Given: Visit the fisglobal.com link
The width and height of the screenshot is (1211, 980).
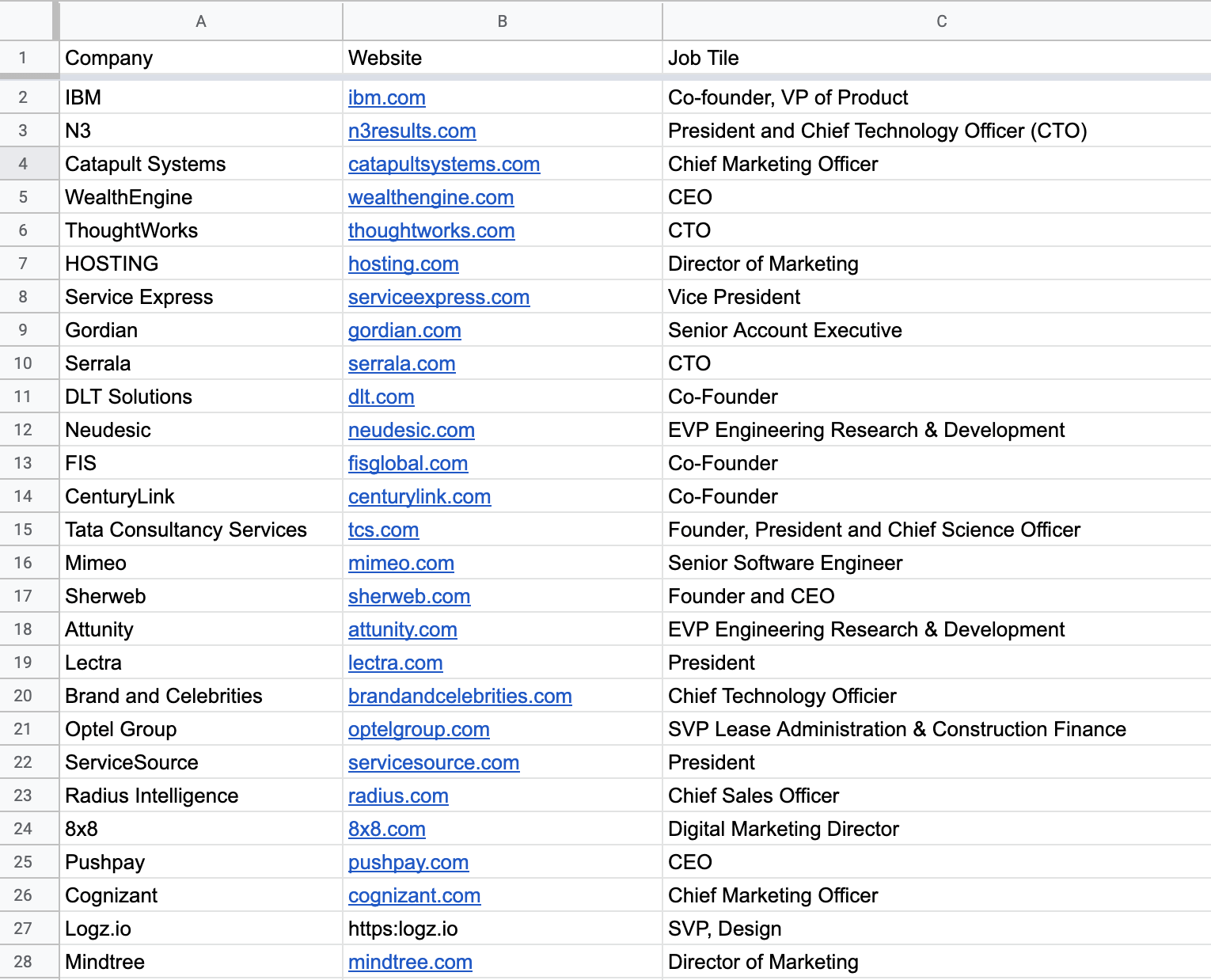Looking at the screenshot, I should click(408, 463).
